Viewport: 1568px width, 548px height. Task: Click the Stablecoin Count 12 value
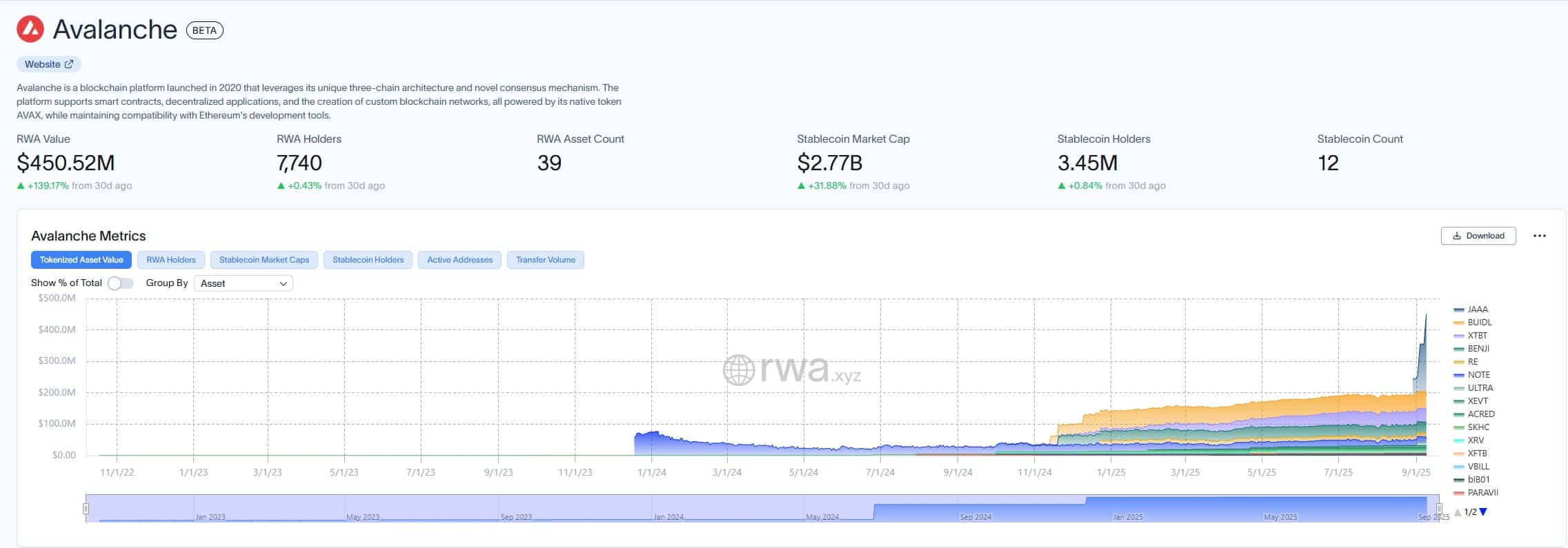click(1328, 163)
